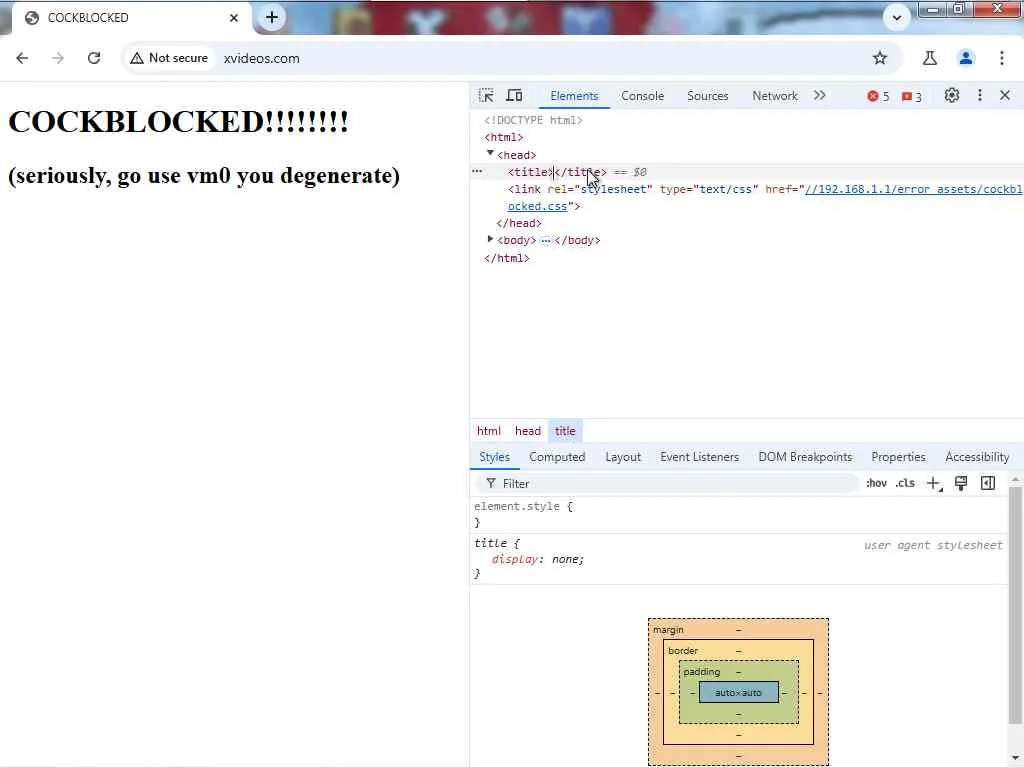Open the Chrome three-dot menu

(x=1002, y=58)
